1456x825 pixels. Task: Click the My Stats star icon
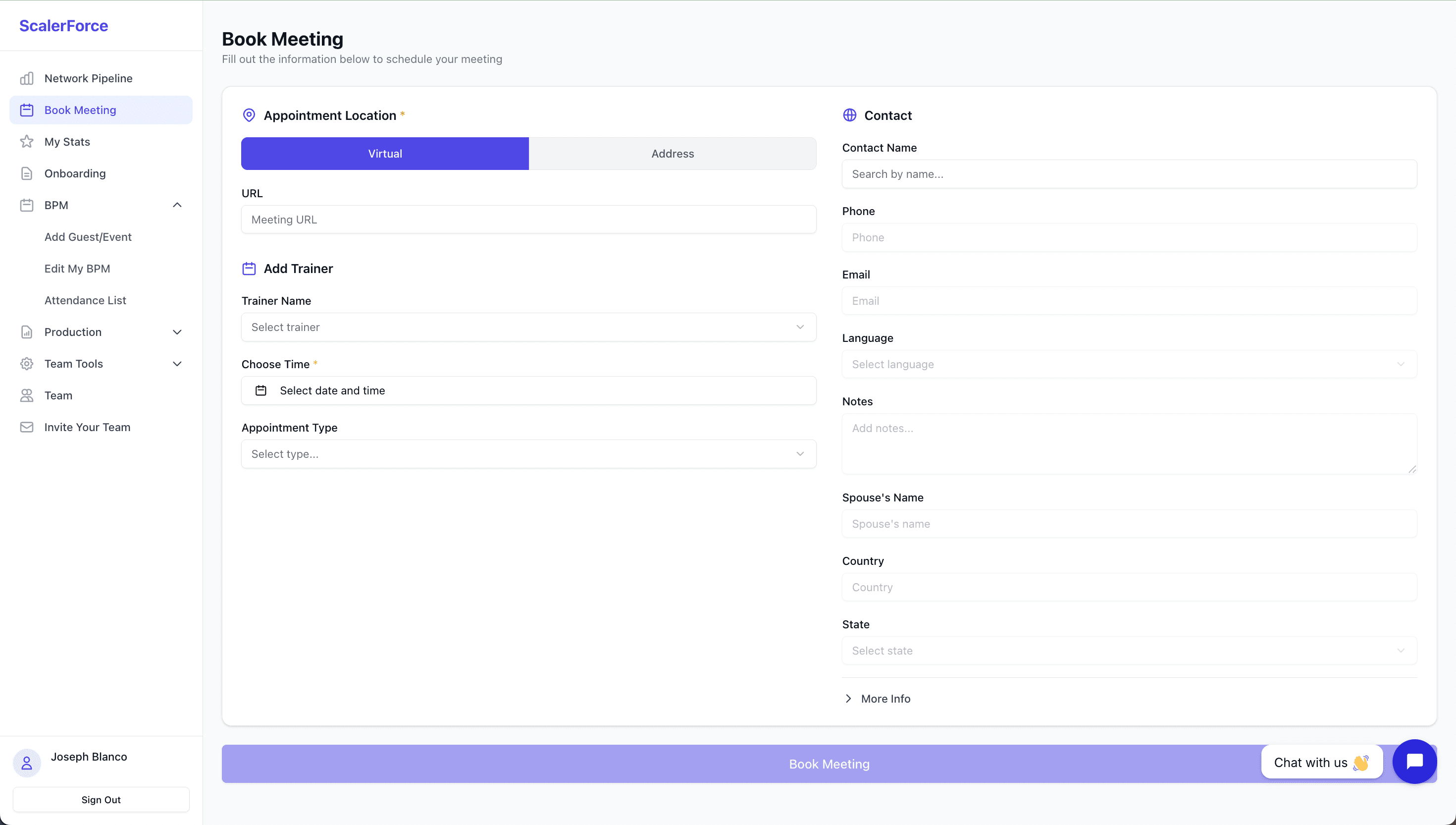click(x=27, y=142)
